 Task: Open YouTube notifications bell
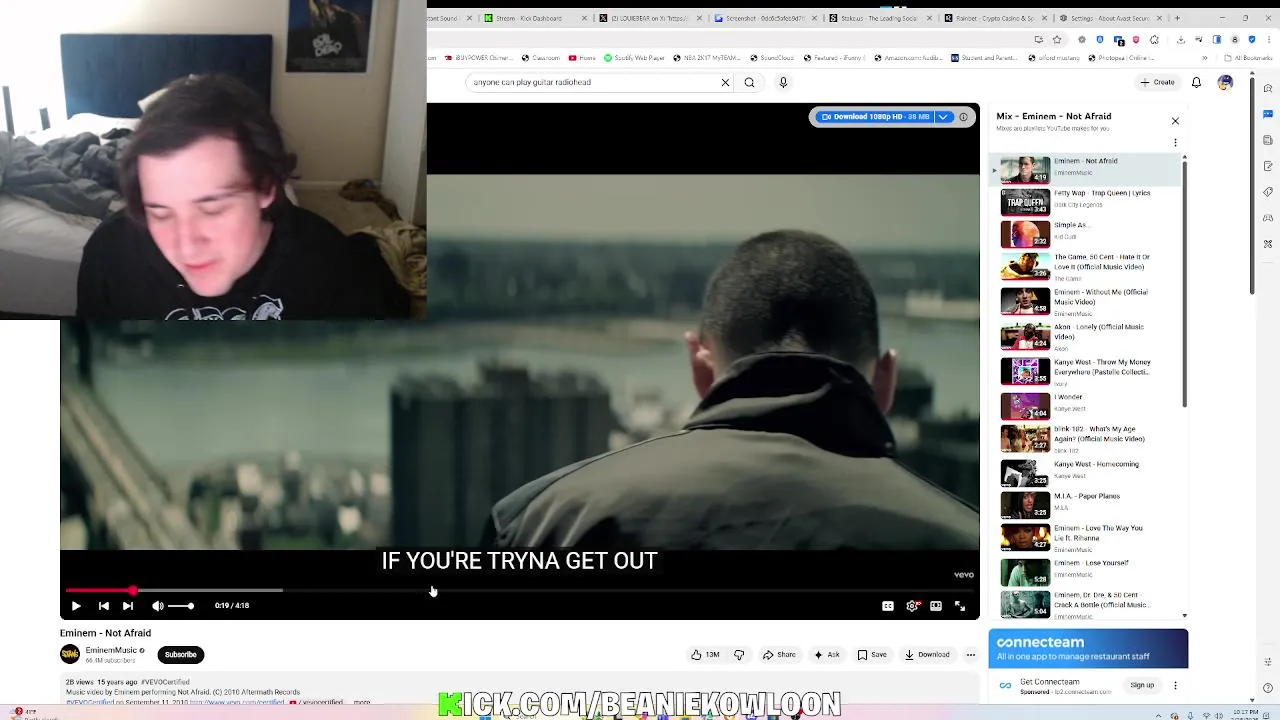(x=1196, y=82)
